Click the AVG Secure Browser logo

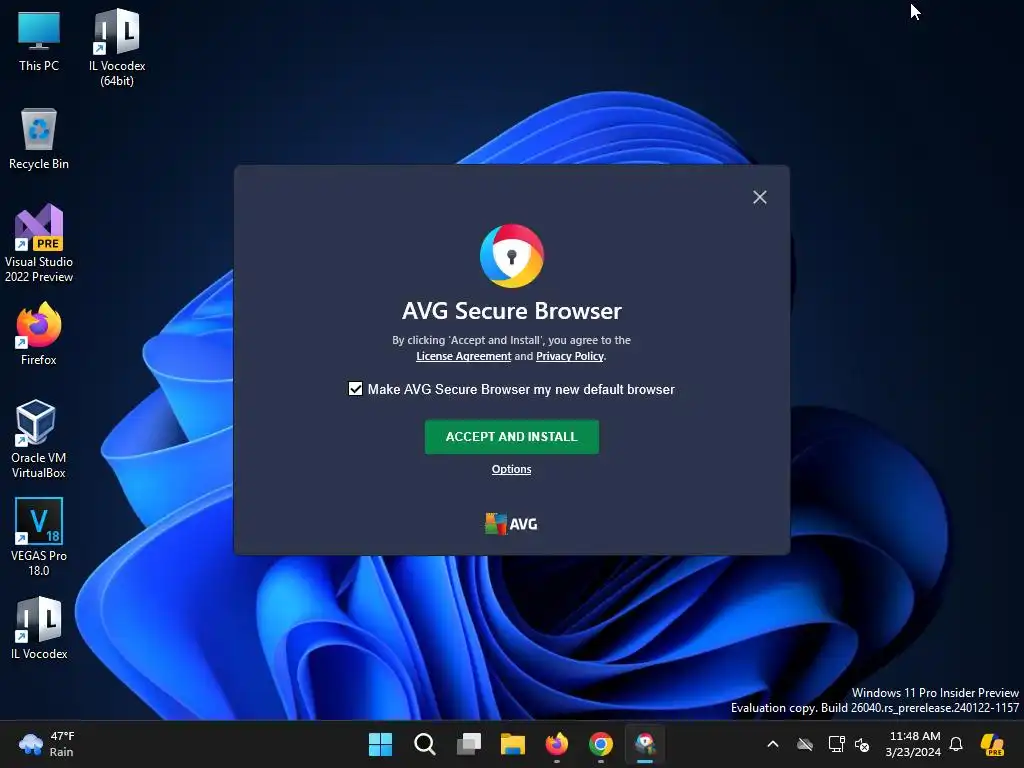(511, 256)
